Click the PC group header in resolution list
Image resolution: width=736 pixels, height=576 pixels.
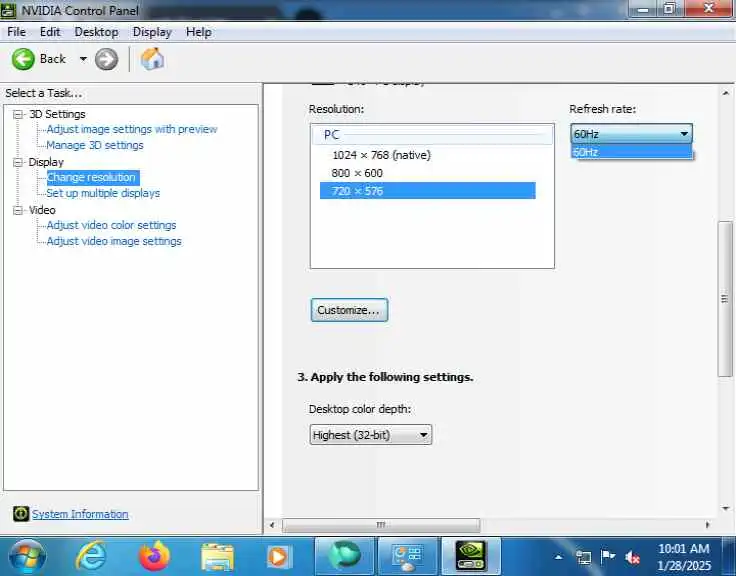point(432,135)
